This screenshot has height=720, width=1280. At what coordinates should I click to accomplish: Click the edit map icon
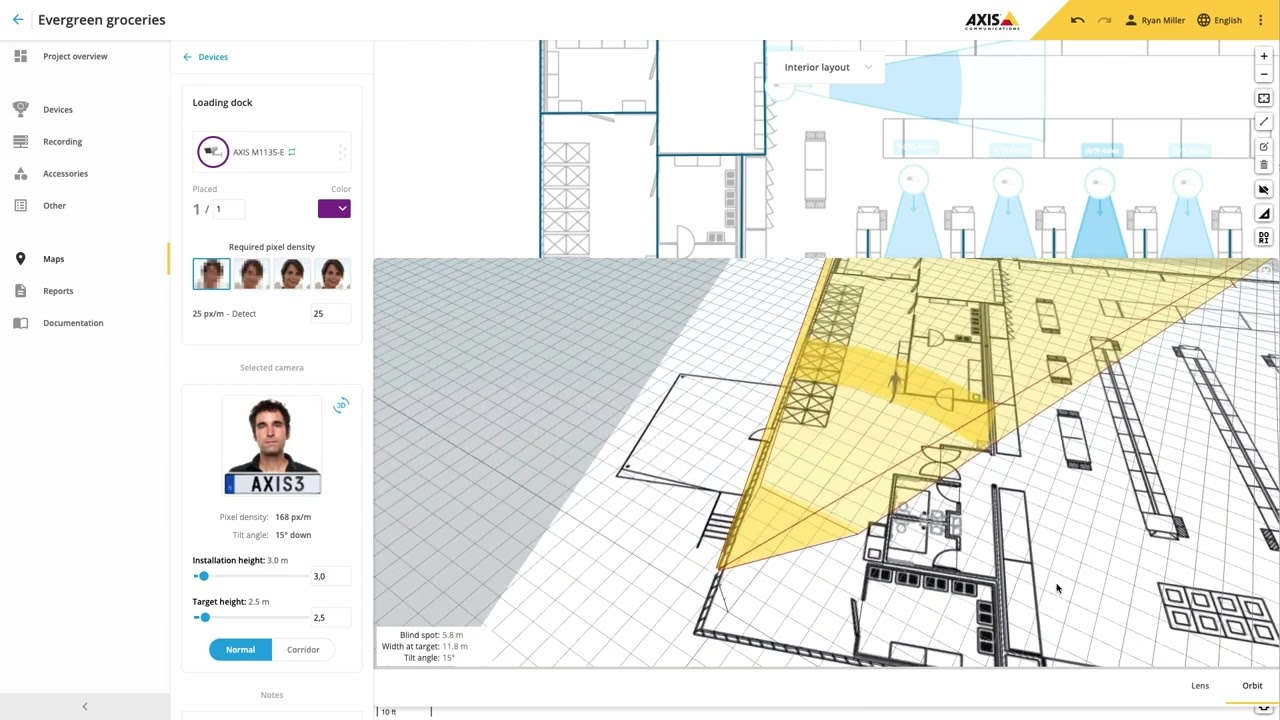(1264, 147)
